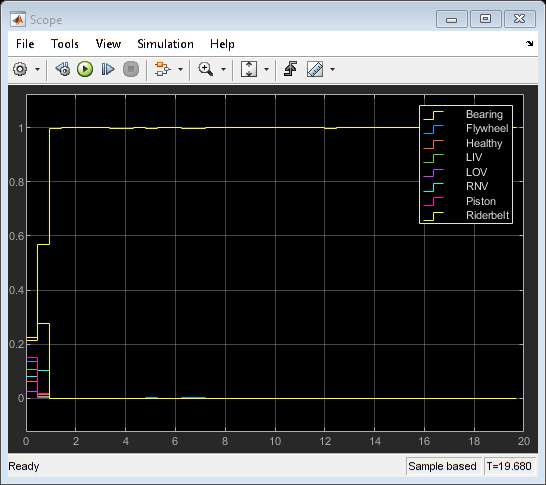The width and height of the screenshot is (546, 485).
Task: Start simulation with green Run button
Action: 85,69
